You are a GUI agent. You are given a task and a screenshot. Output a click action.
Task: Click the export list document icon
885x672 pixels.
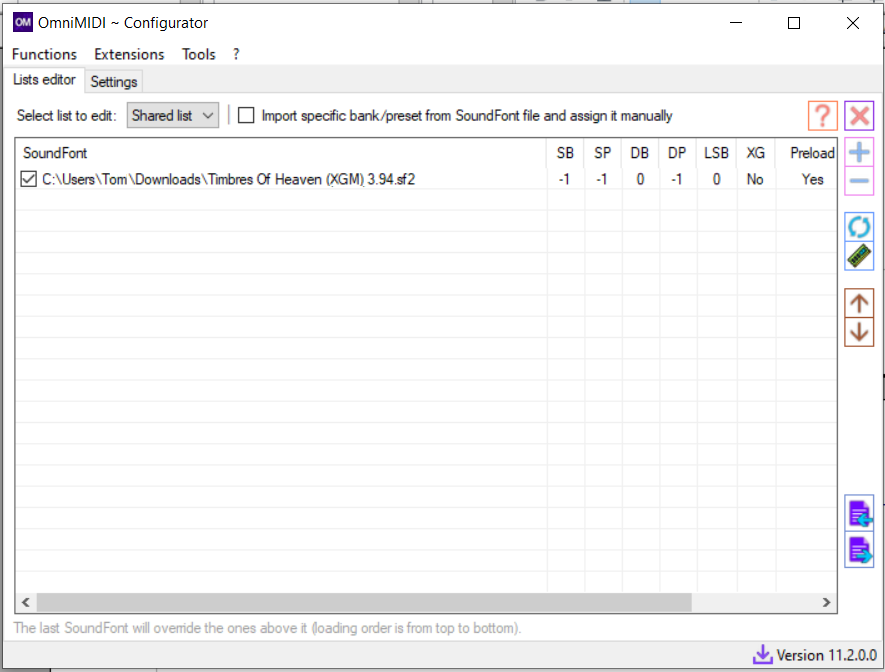pyautogui.click(x=859, y=551)
